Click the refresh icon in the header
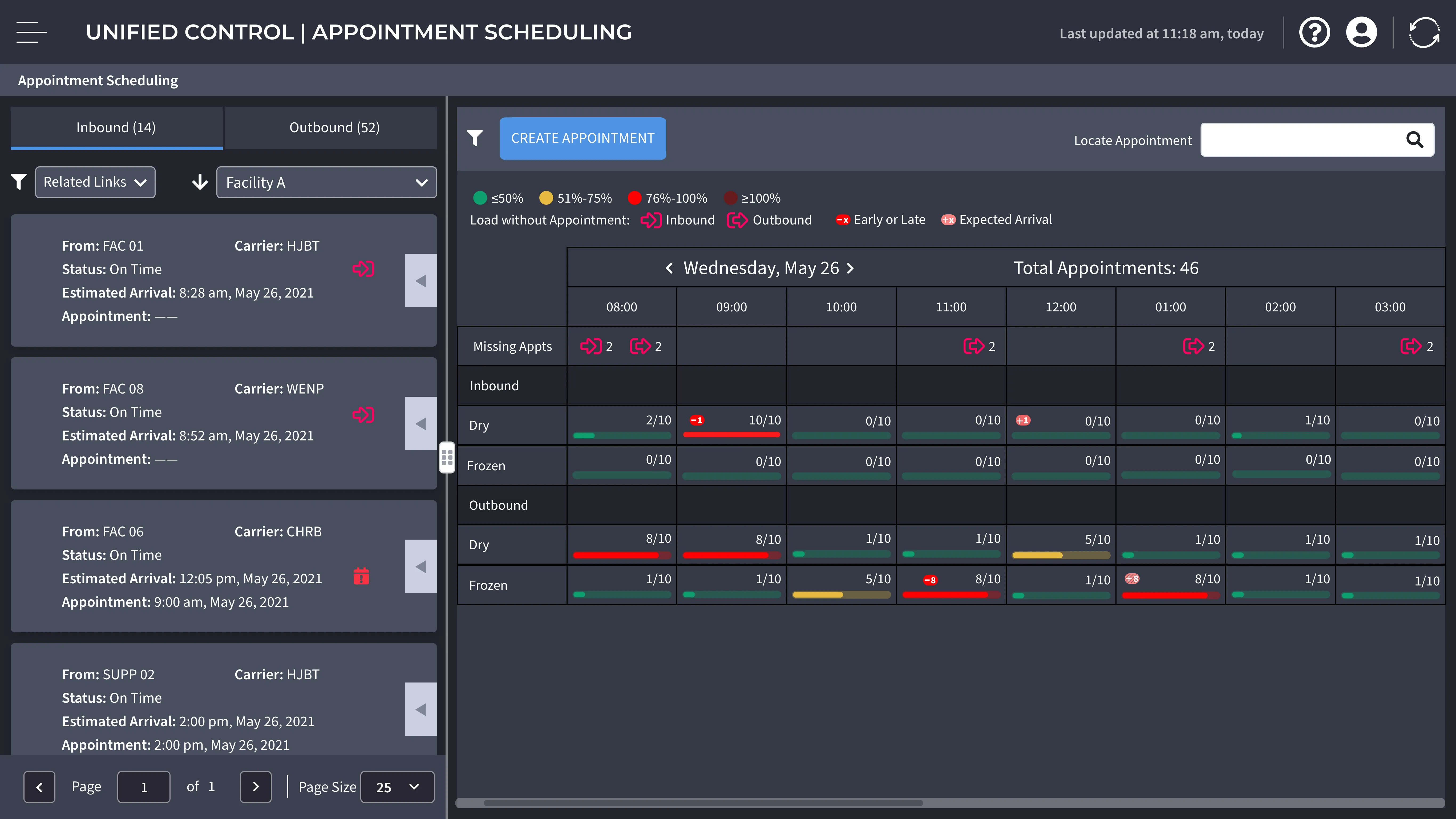 point(1424,33)
